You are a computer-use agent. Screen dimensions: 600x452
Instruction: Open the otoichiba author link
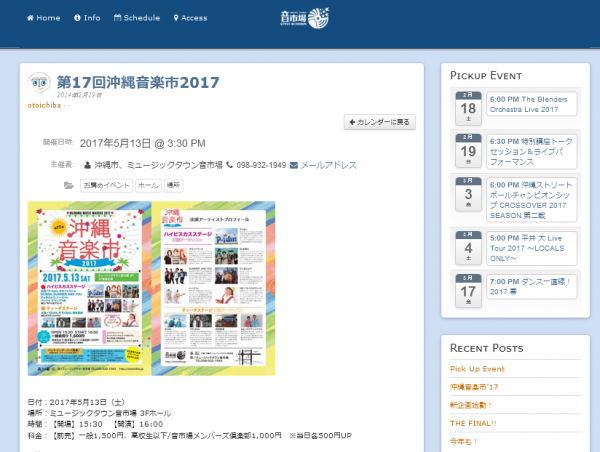click(x=44, y=105)
